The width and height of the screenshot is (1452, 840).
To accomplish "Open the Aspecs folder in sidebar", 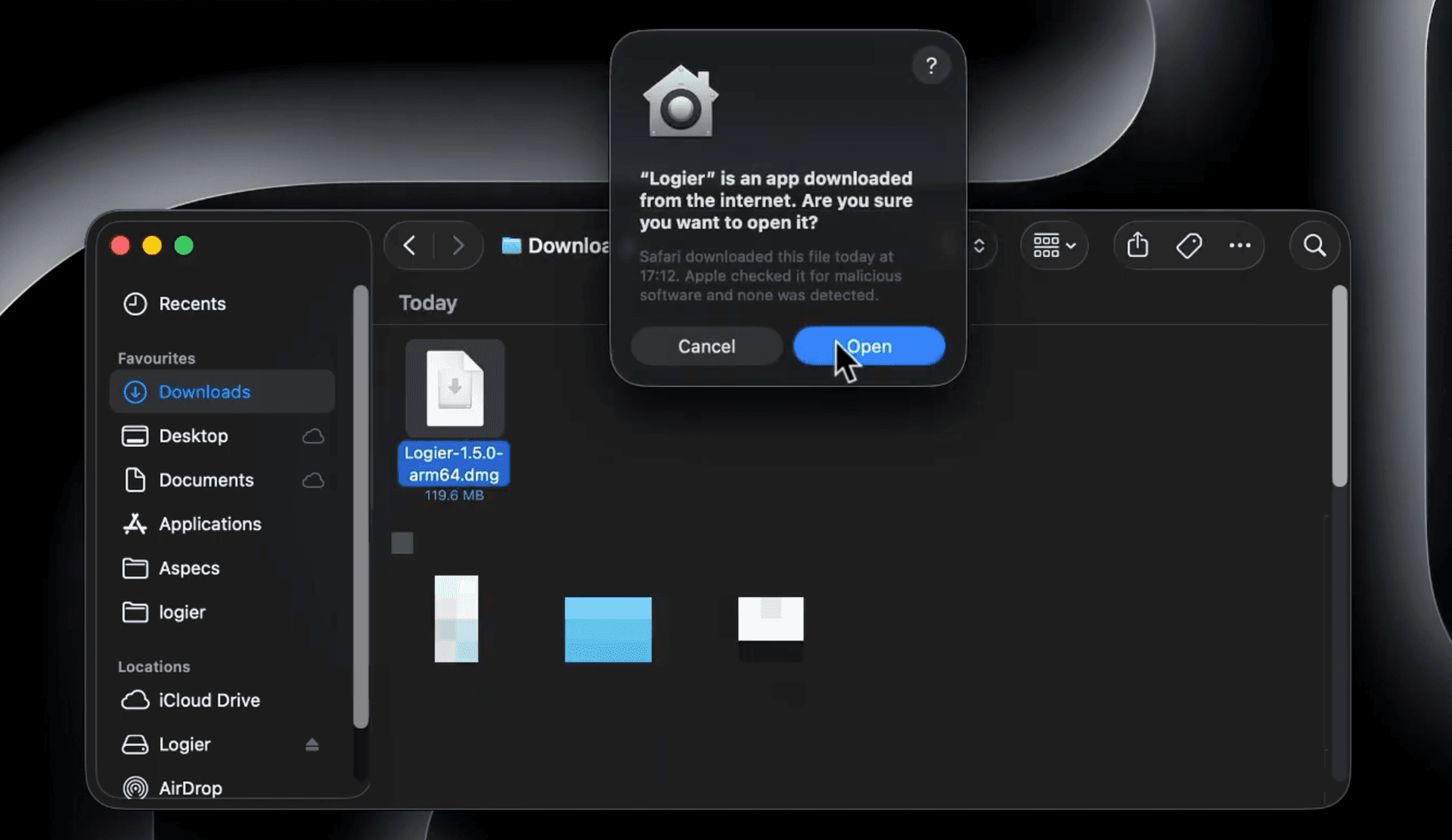I will (222, 568).
